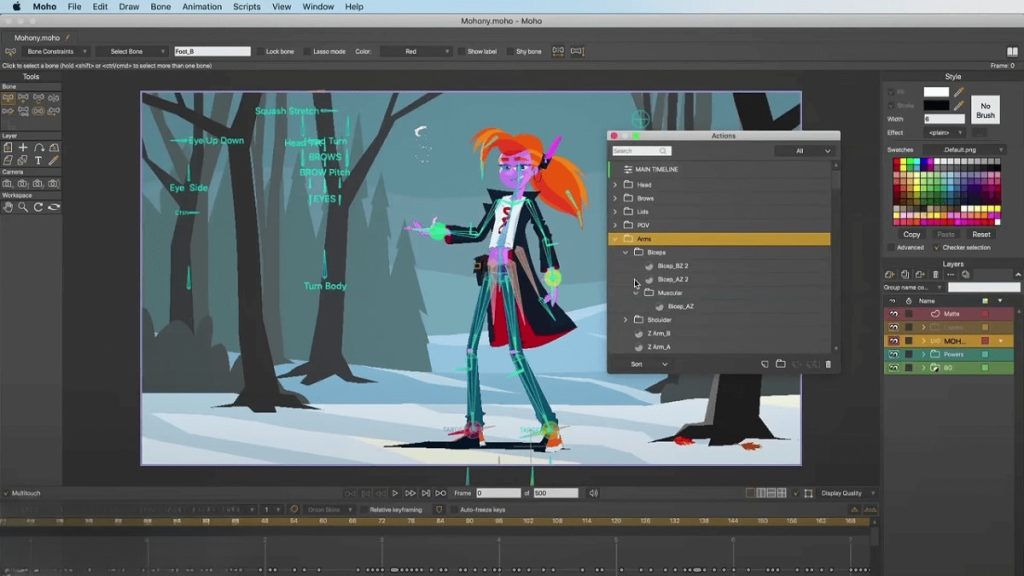Click the Reset style button
Screen dimensions: 1024x576
click(981, 234)
